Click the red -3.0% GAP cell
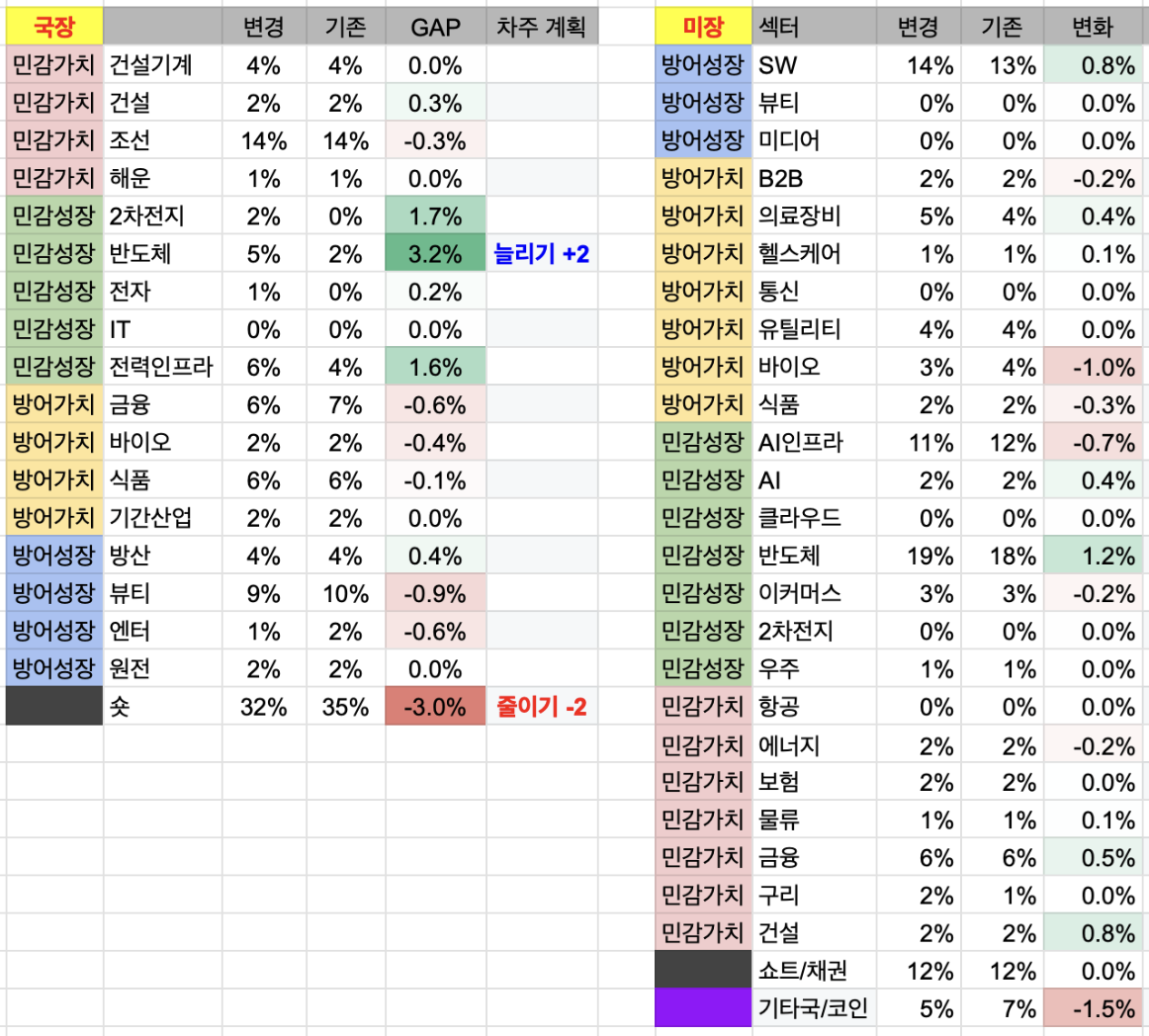This screenshot has height=1036, width=1149. pos(435,707)
